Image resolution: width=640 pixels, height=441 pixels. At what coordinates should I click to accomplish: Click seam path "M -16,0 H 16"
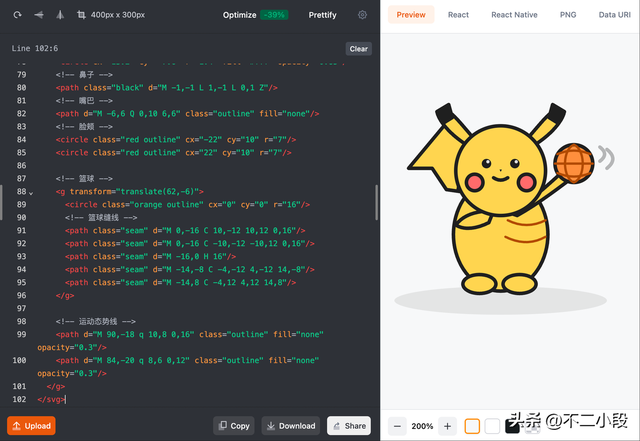click(150, 257)
